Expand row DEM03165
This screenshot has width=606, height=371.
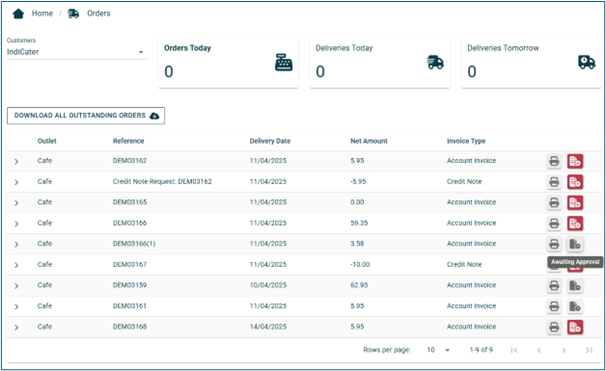(16, 203)
